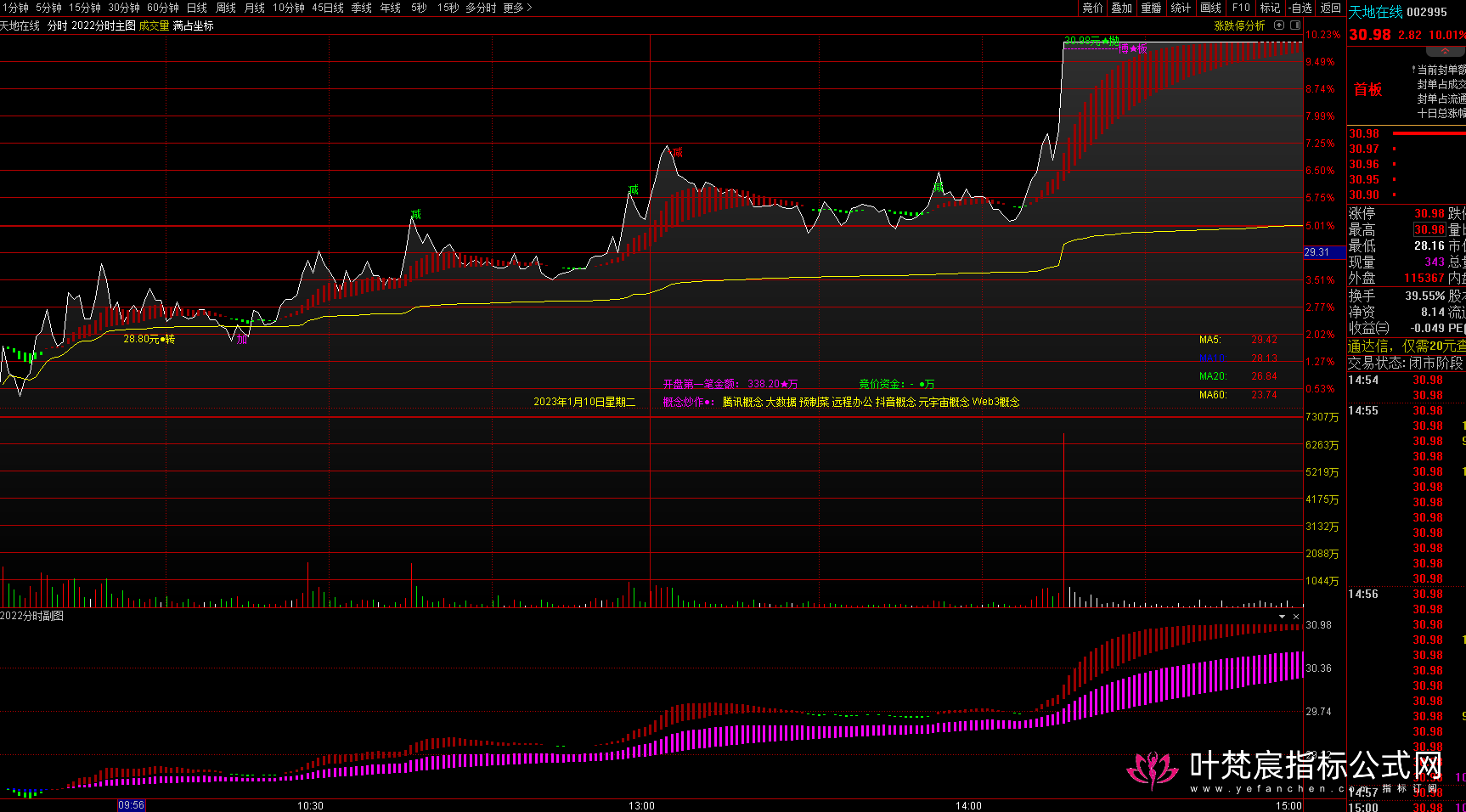The image size is (1466, 812).
Task: Select the 5分钟 period tab
Action: [x=48, y=8]
